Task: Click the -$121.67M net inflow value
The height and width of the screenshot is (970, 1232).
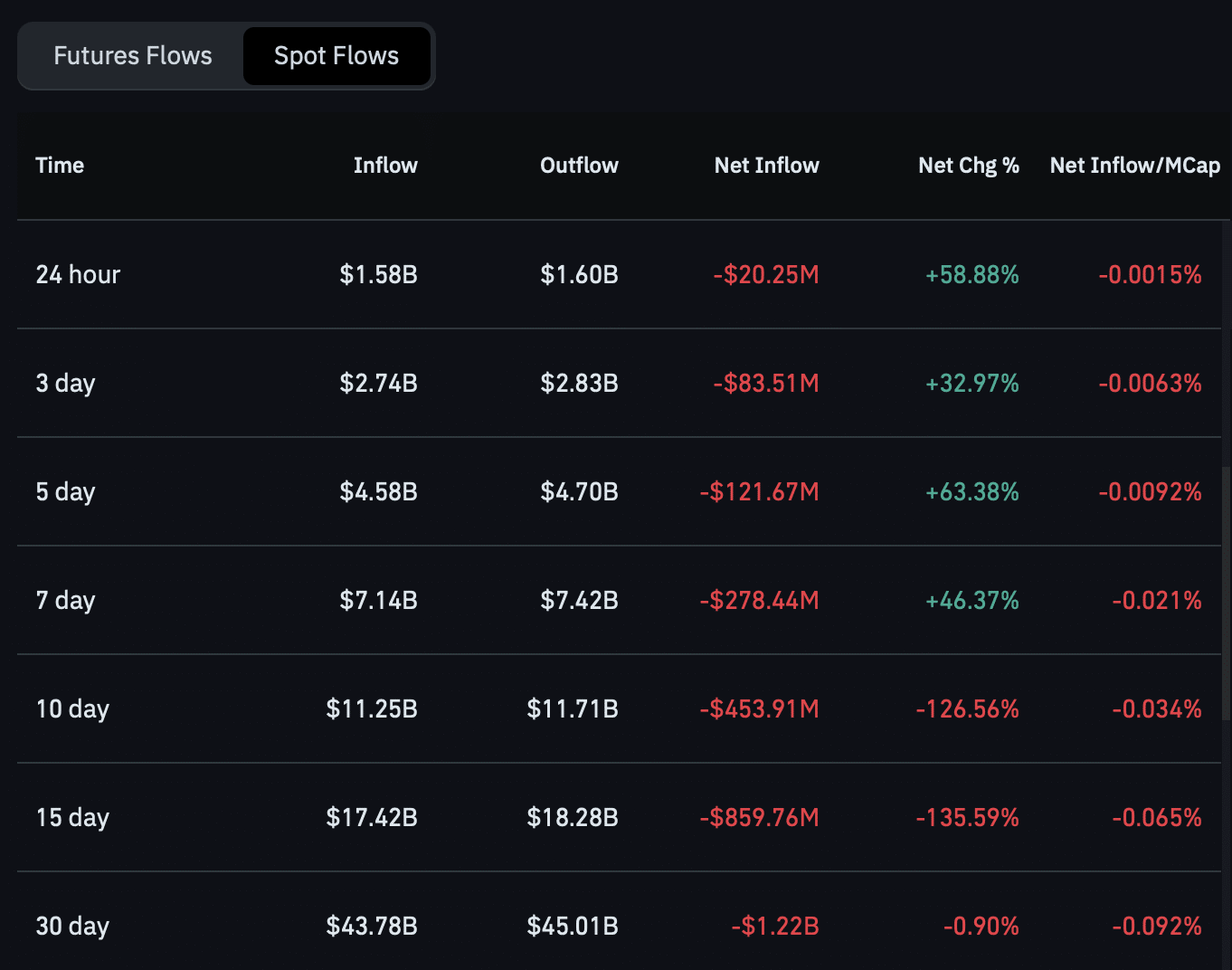Action: 759,491
